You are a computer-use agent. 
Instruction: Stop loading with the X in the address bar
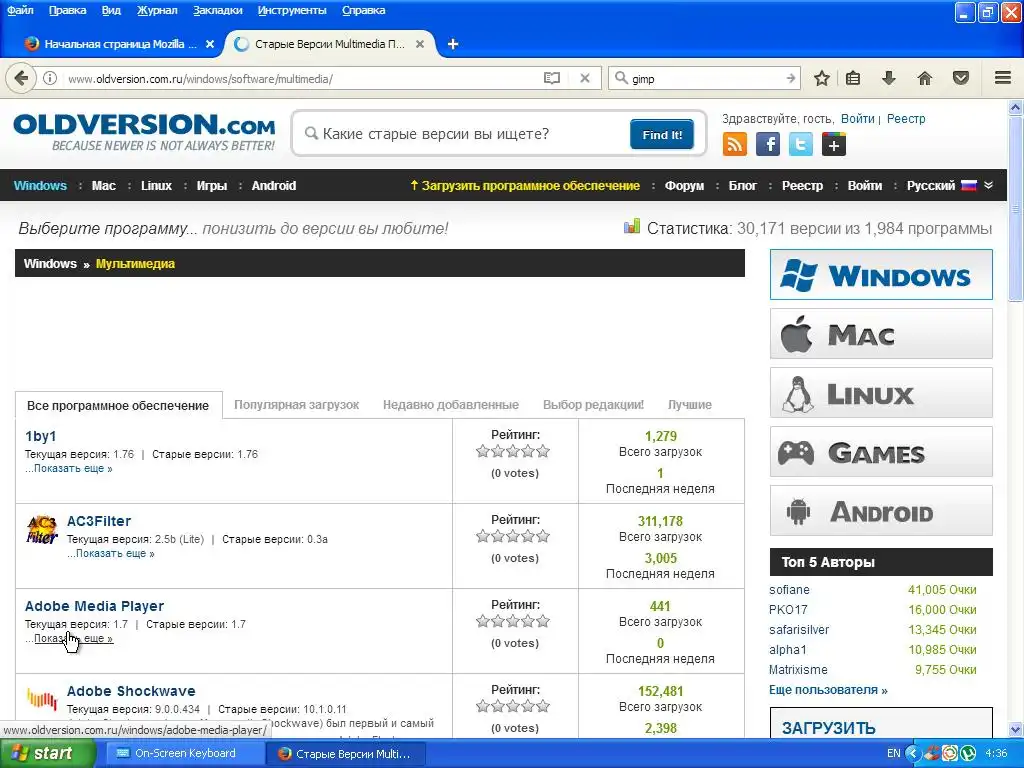(x=585, y=78)
